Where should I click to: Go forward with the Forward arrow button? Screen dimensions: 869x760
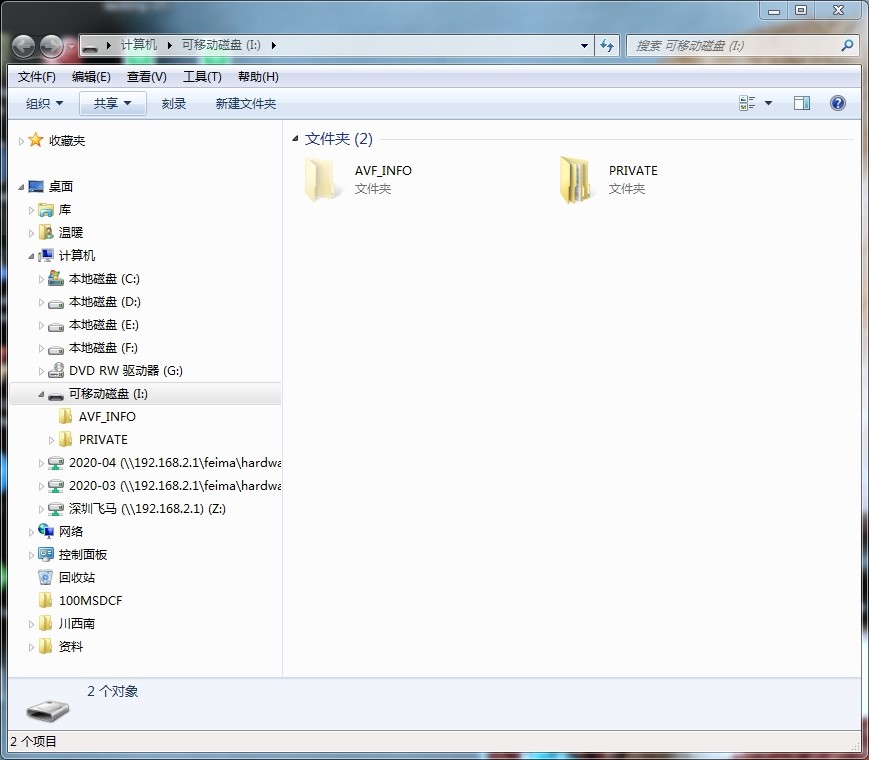coord(52,46)
